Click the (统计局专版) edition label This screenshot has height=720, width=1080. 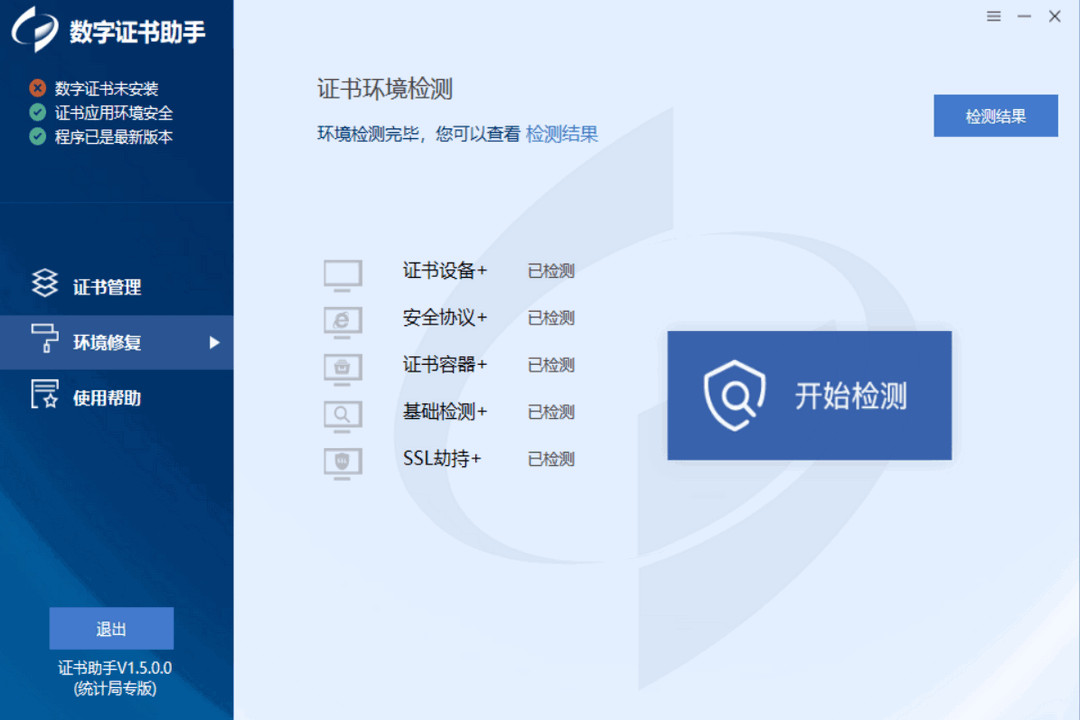click(115, 688)
